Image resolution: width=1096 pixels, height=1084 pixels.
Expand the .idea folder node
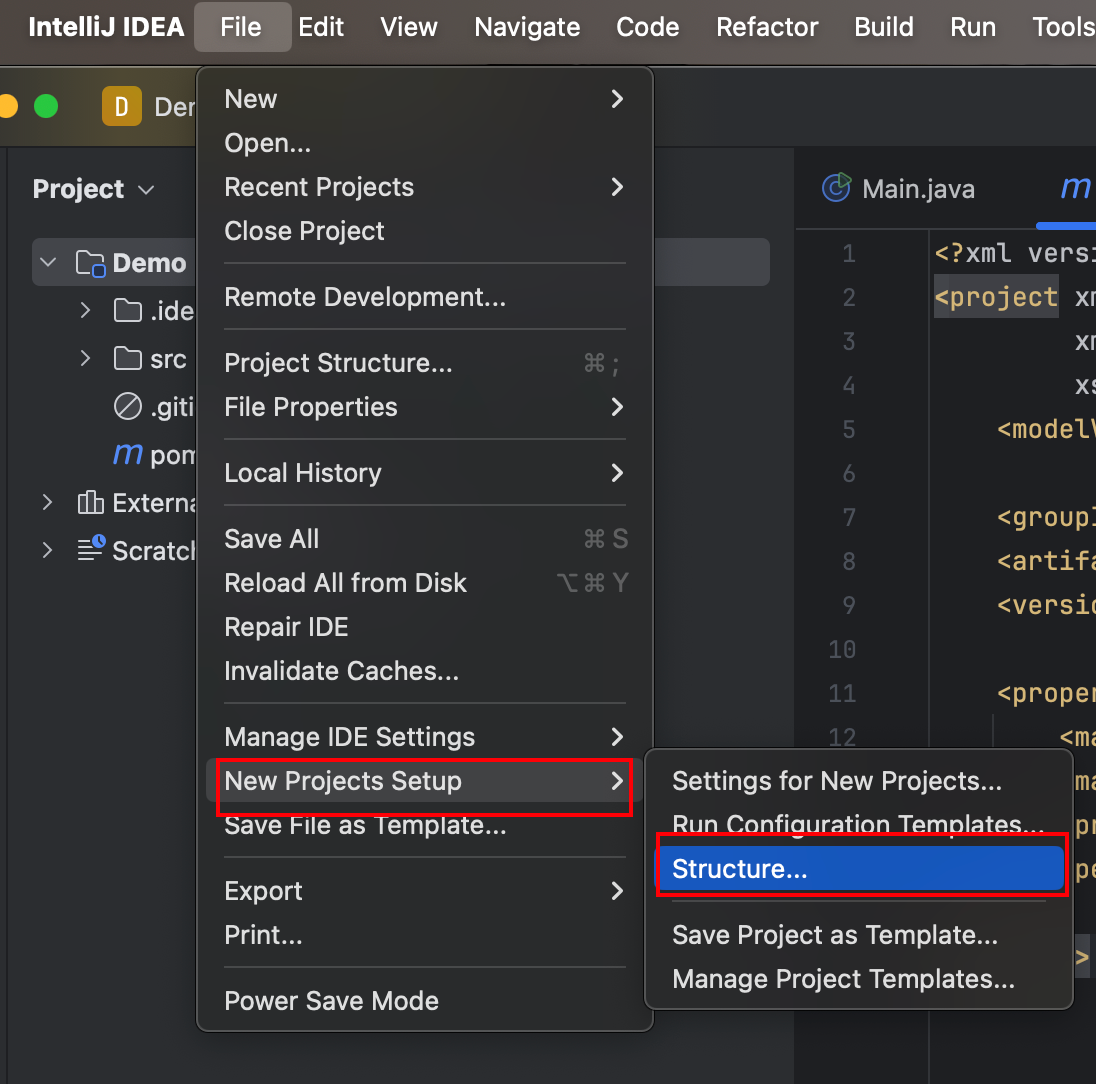click(86, 311)
